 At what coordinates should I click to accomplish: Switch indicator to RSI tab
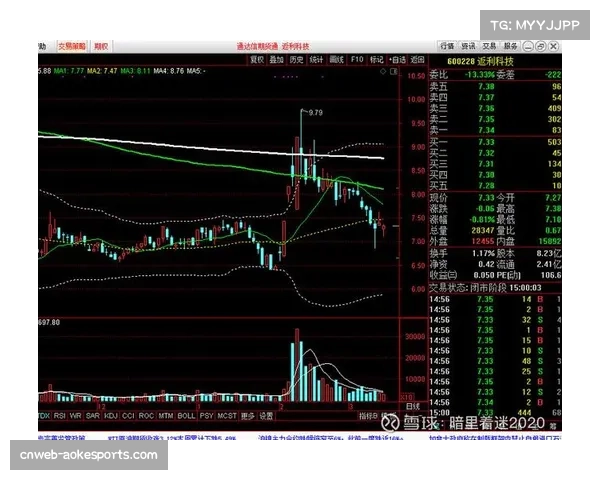pyautogui.click(x=59, y=415)
